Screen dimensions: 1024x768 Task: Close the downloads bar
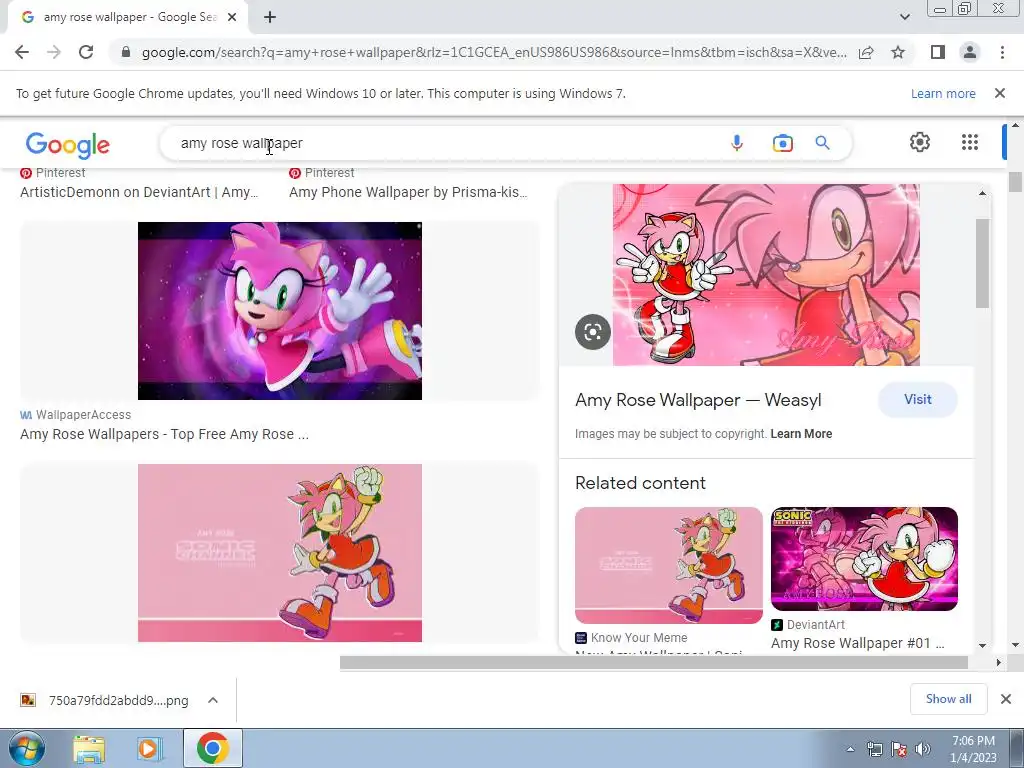click(x=1006, y=699)
